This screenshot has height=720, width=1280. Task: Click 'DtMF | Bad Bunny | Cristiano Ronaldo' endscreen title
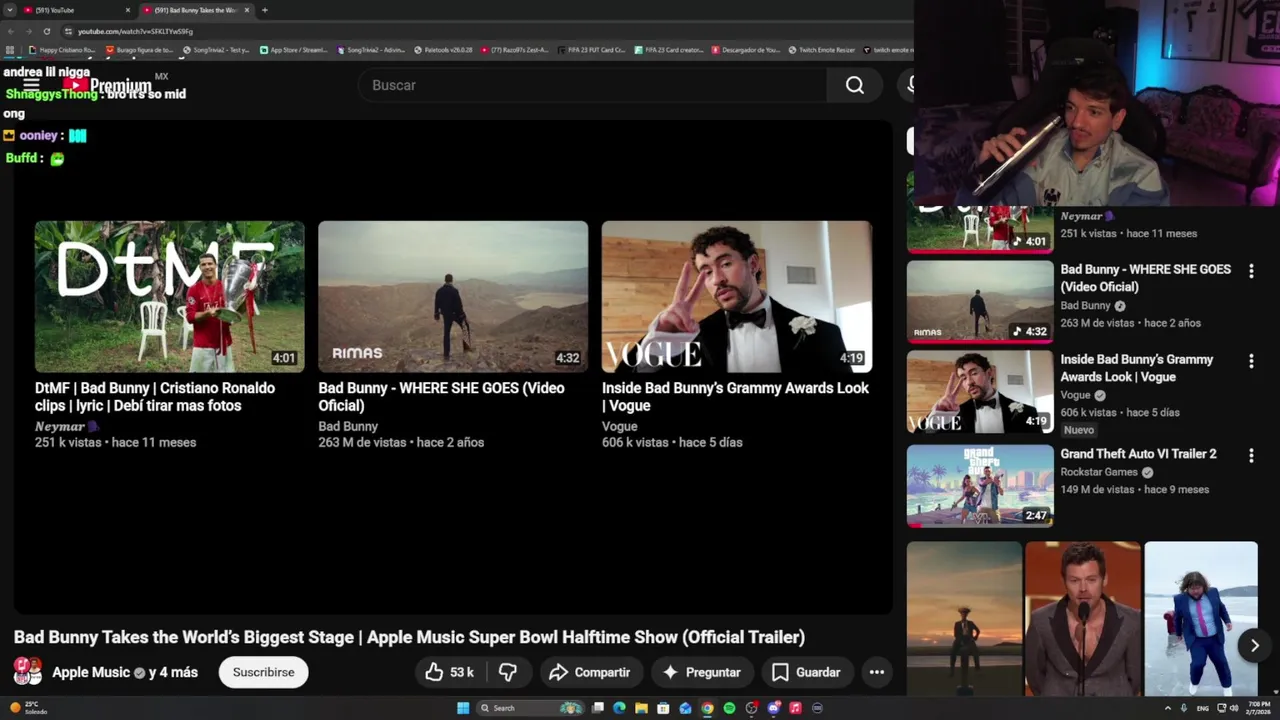click(x=155, y=397)
